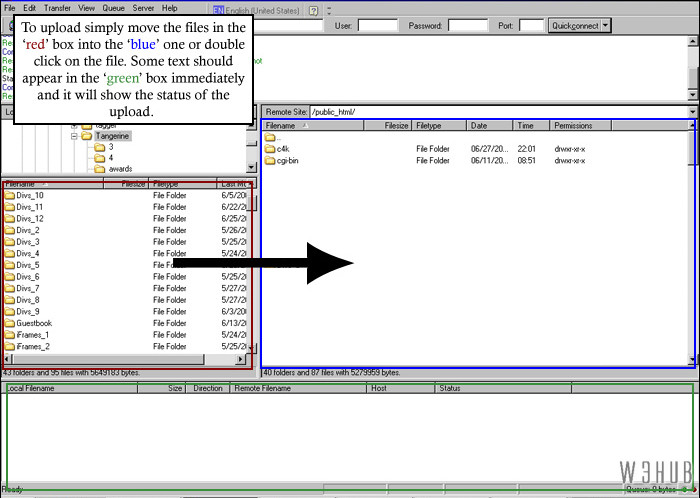Sort remote files by Permissions column
This screenshot has width=700, height=498.
[580, 126]
